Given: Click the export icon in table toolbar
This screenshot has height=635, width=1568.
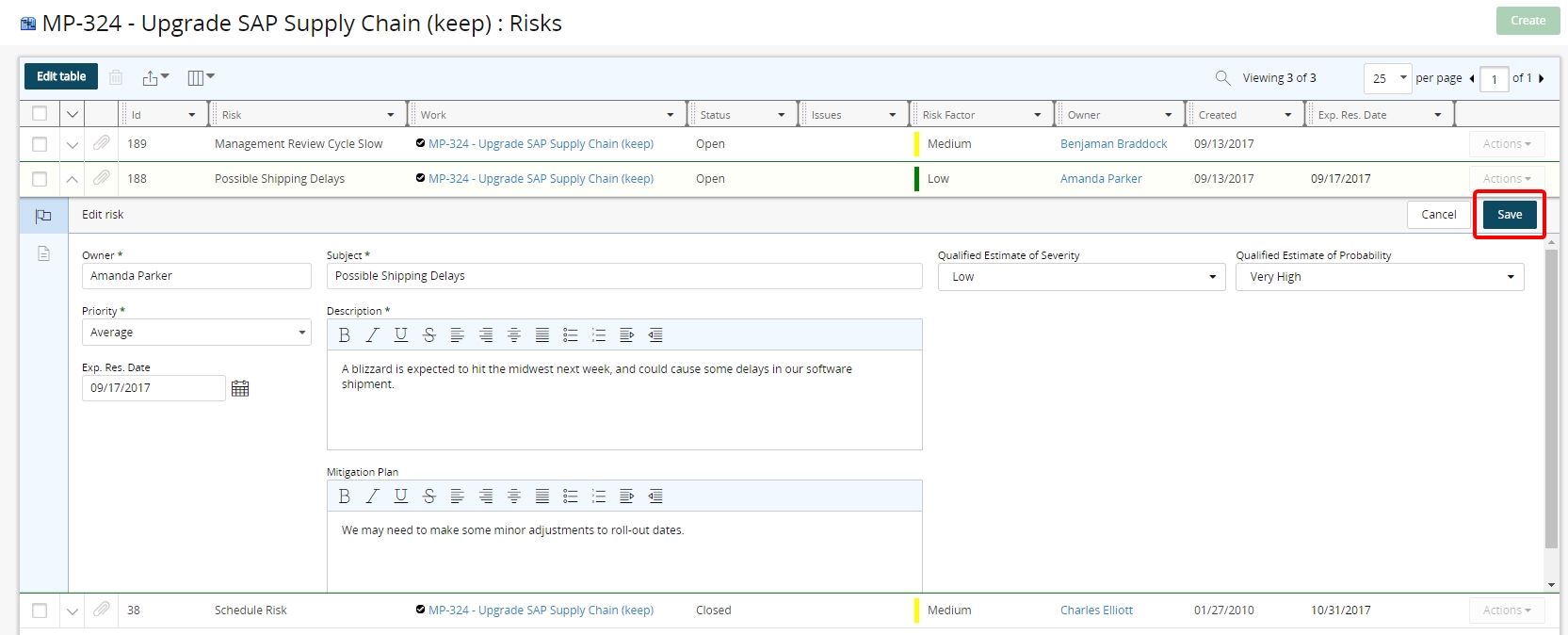Looking at the screenshot, I should click(152, 77).
